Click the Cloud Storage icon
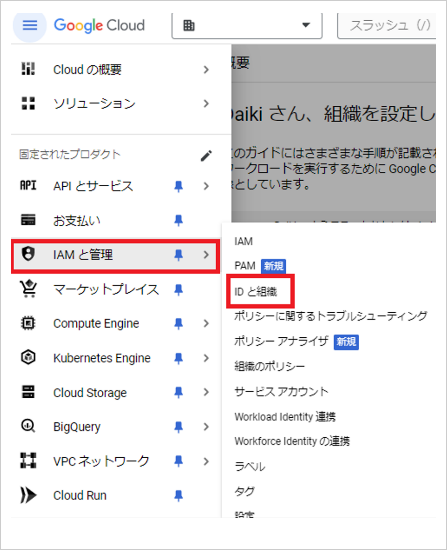The image size is (447, 550). tap(28, 392)
